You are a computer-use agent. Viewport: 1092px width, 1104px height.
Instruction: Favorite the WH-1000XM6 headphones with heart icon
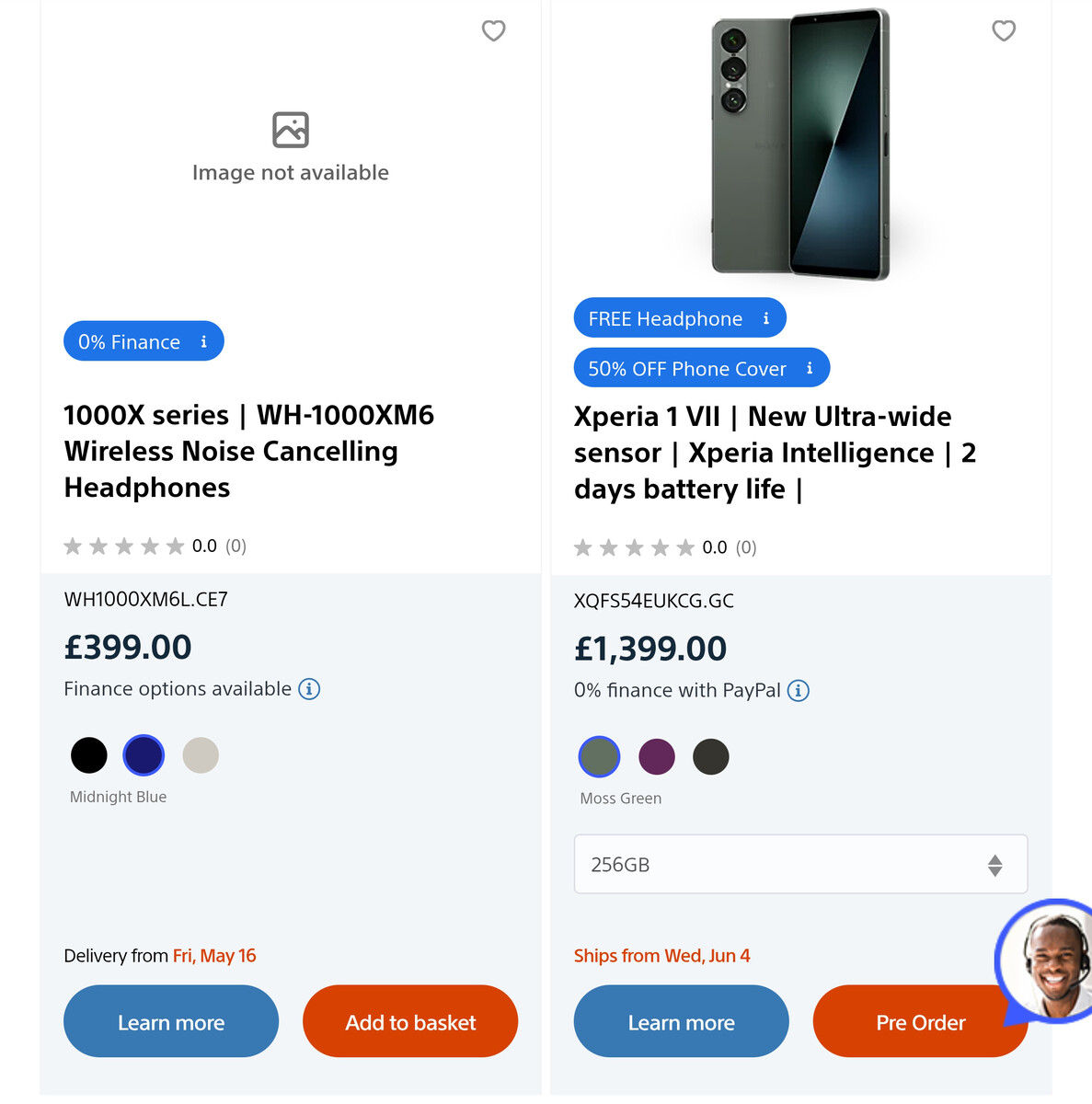(494, 31)
